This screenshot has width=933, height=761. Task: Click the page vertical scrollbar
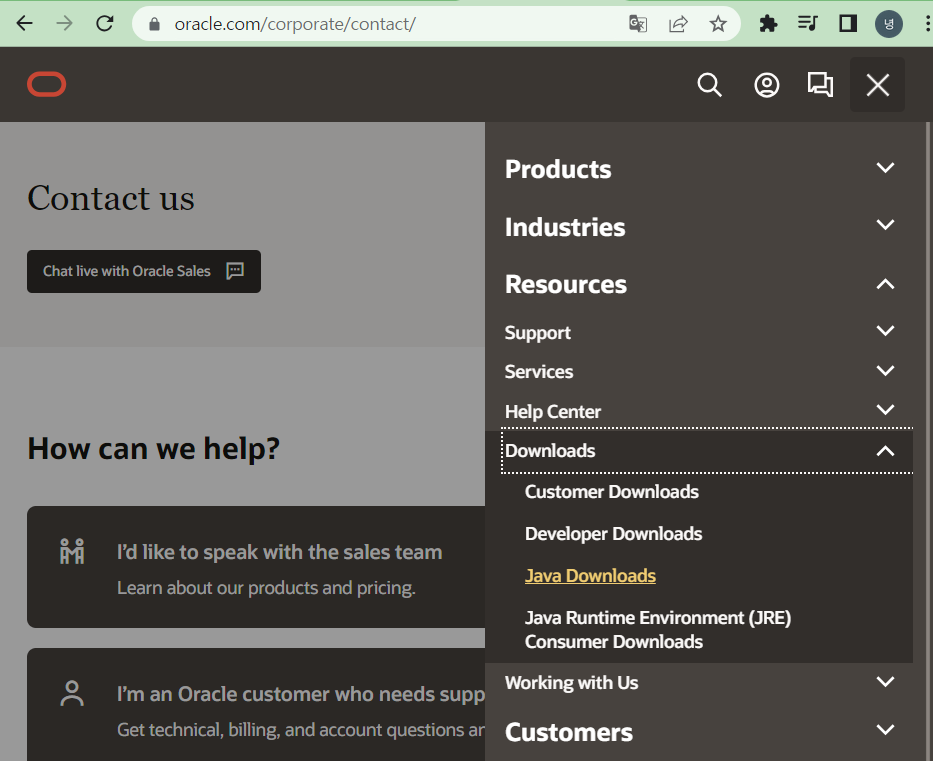point(928,440)
